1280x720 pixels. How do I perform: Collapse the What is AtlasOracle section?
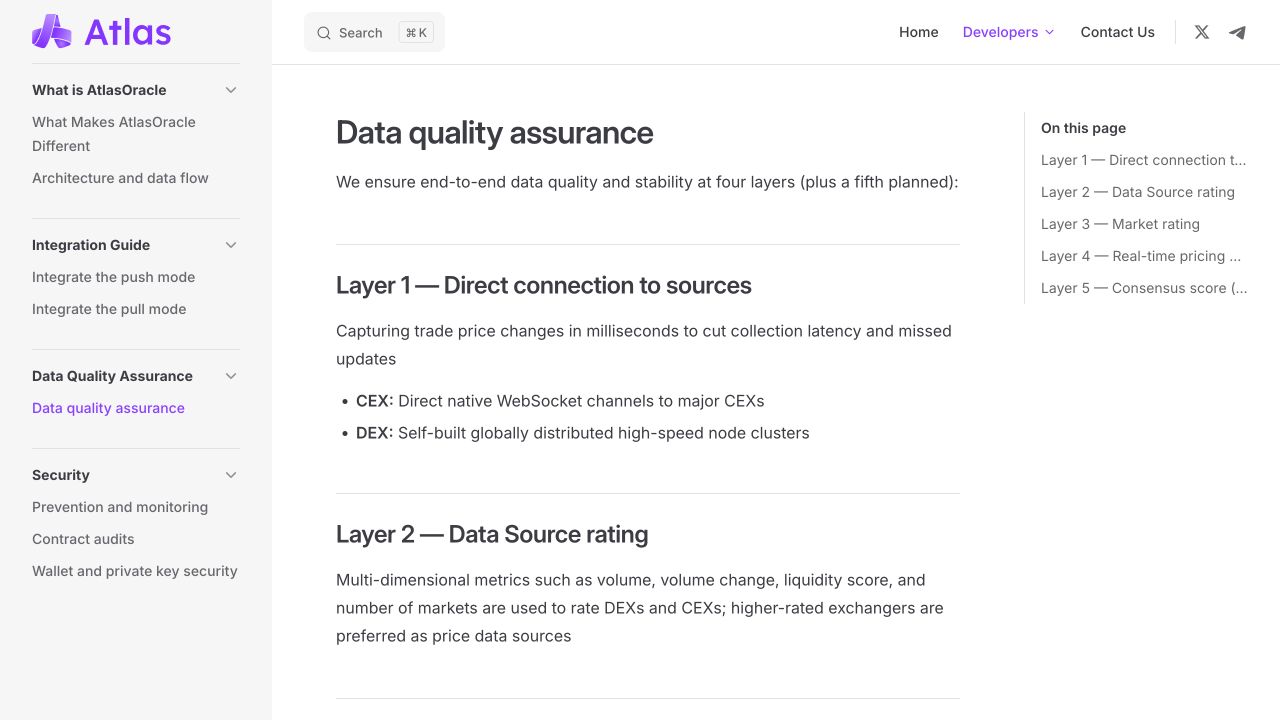[x=231, y=90]
